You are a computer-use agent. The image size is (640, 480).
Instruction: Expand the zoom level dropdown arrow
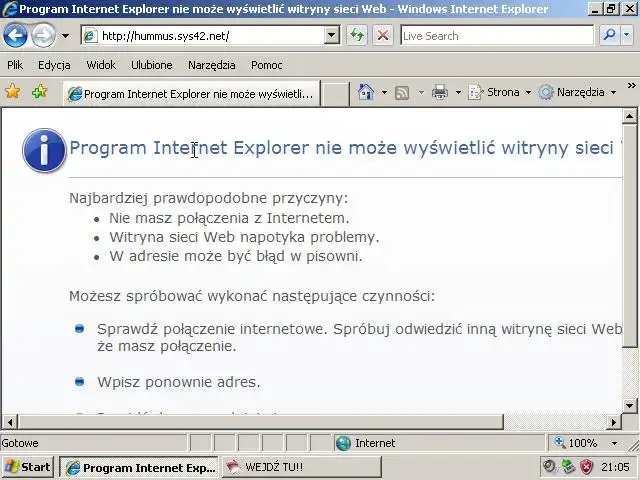614,443
